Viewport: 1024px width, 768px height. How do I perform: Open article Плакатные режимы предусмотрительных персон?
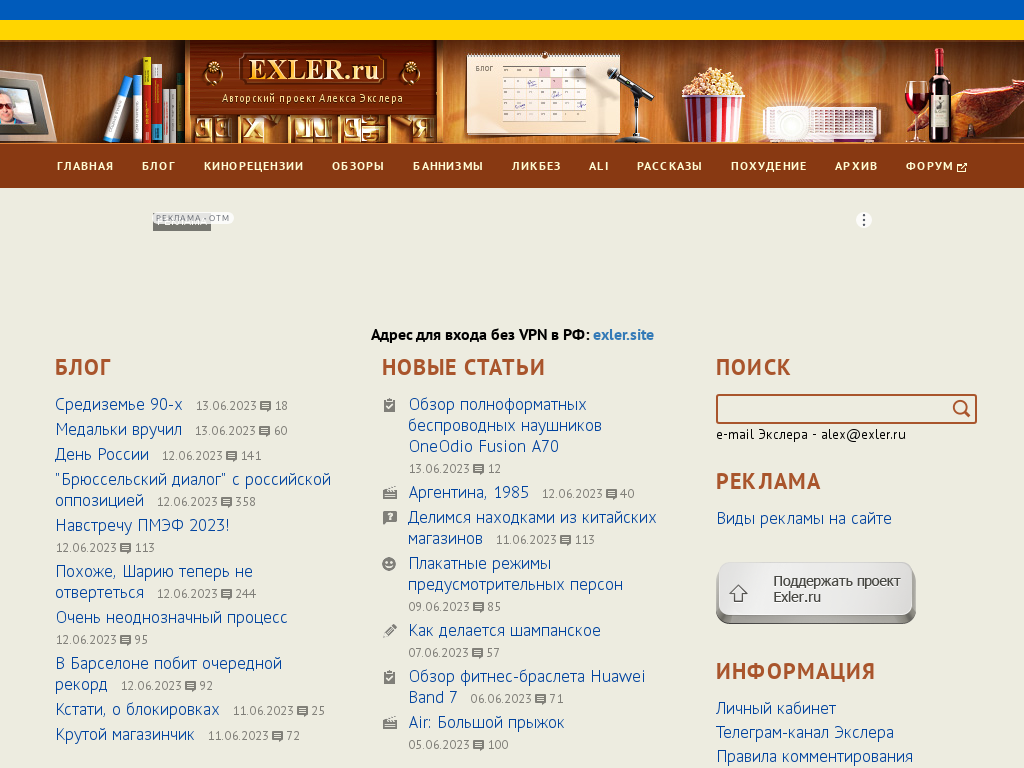pos(515,574)
